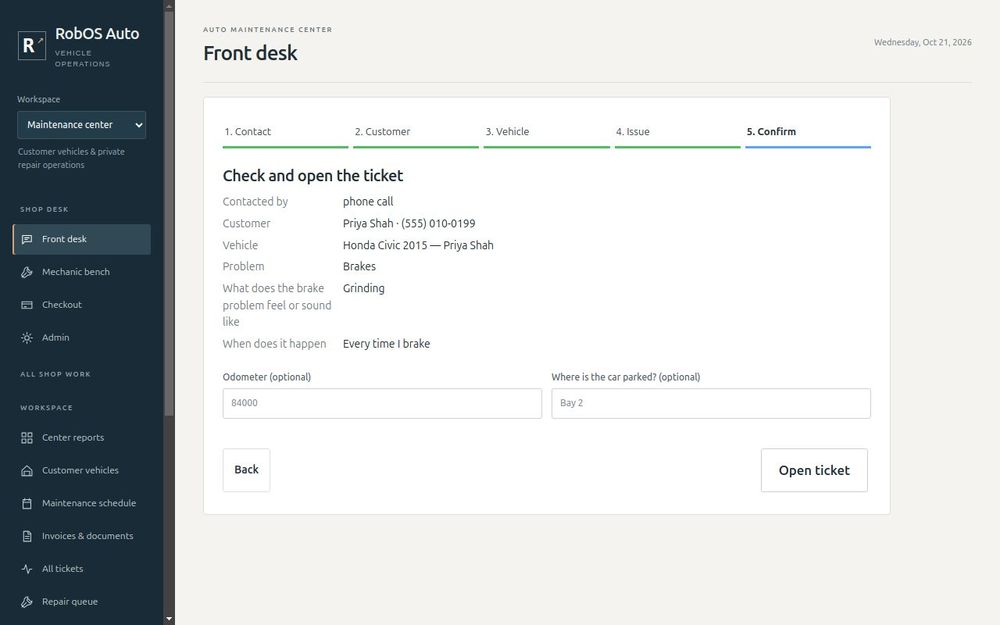The height and width of the screenshot is (625, 1000).
Task: Select the 5. Confirm step
Action: [808, 133]
